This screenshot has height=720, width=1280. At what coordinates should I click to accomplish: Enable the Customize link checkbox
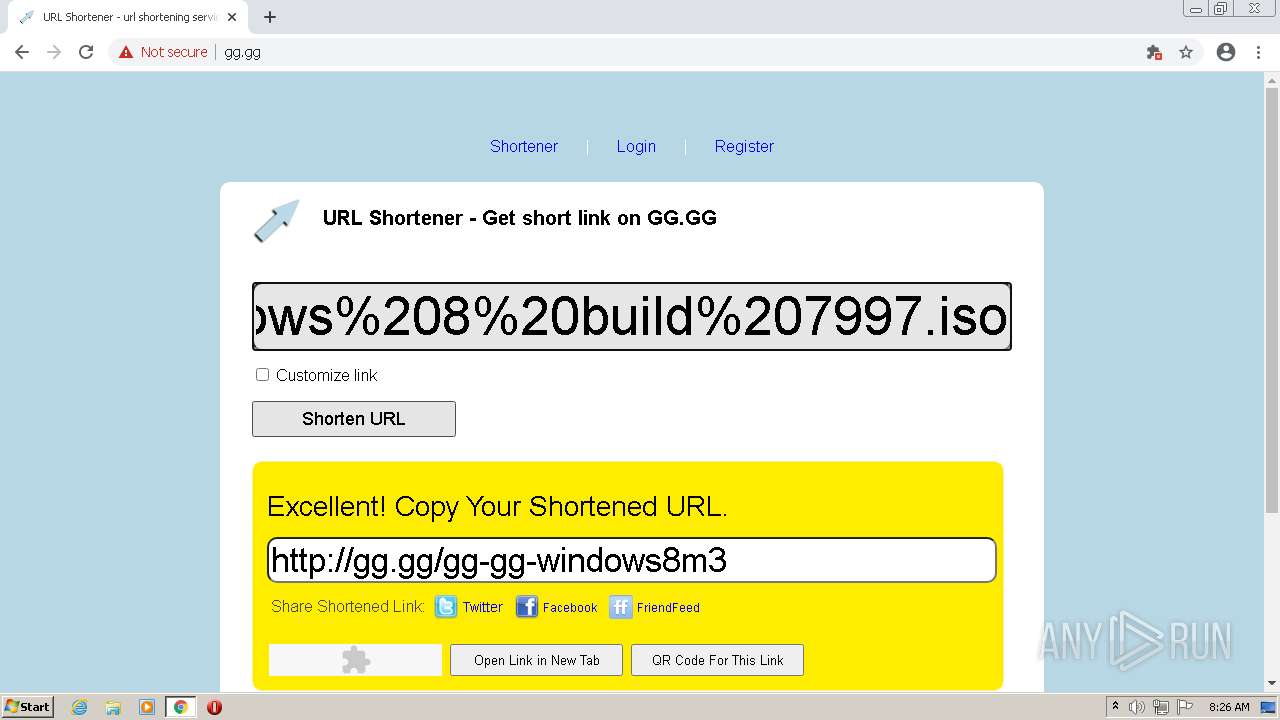tap(262, 374)
